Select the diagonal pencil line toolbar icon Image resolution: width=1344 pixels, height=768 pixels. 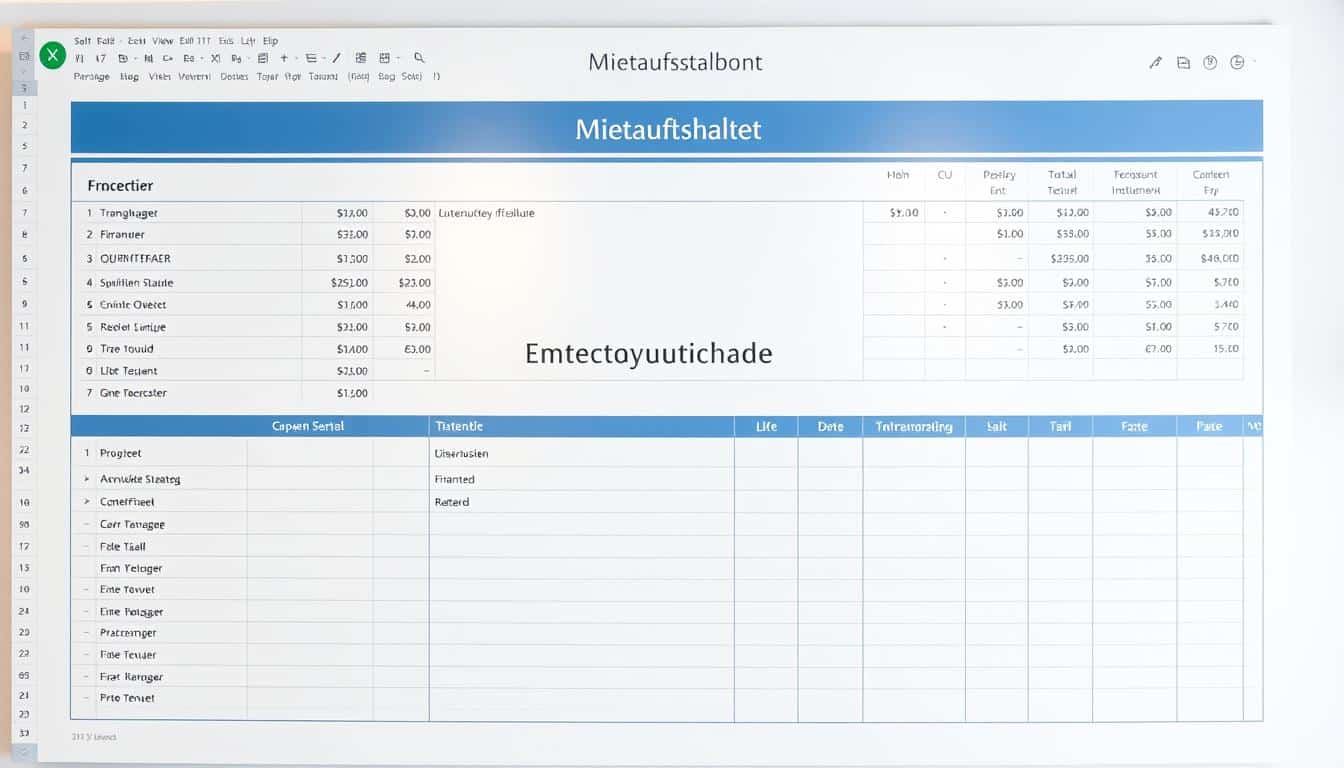pyautogui.click(x=336, y=58)
